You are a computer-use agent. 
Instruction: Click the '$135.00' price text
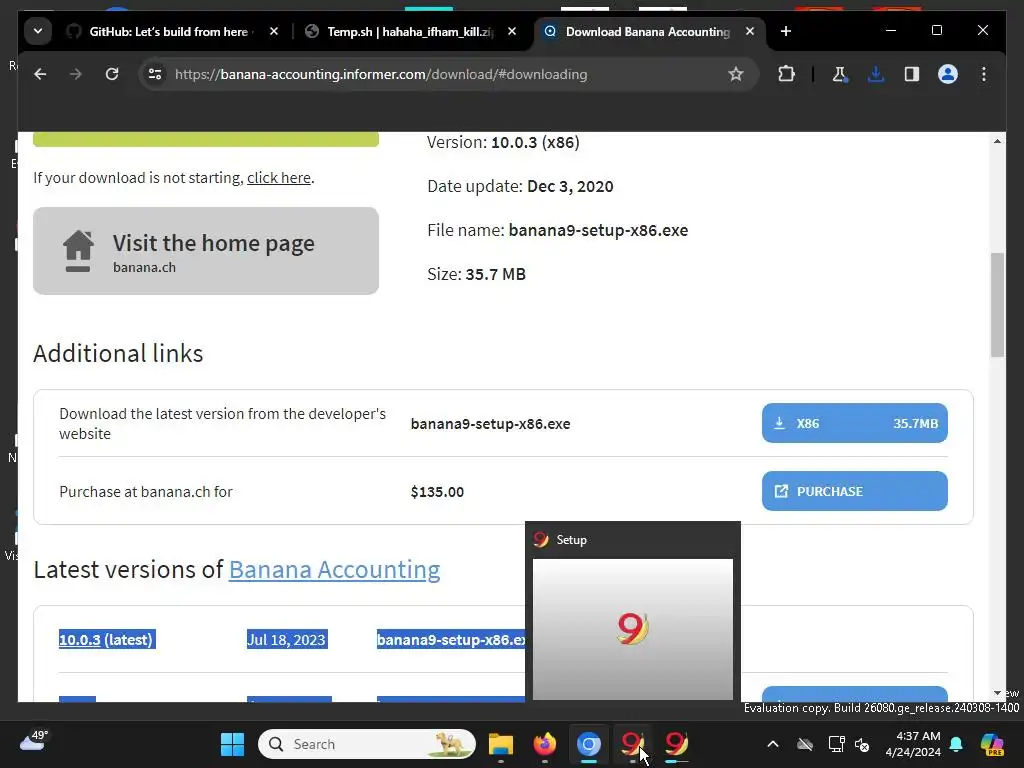(437, 492)
